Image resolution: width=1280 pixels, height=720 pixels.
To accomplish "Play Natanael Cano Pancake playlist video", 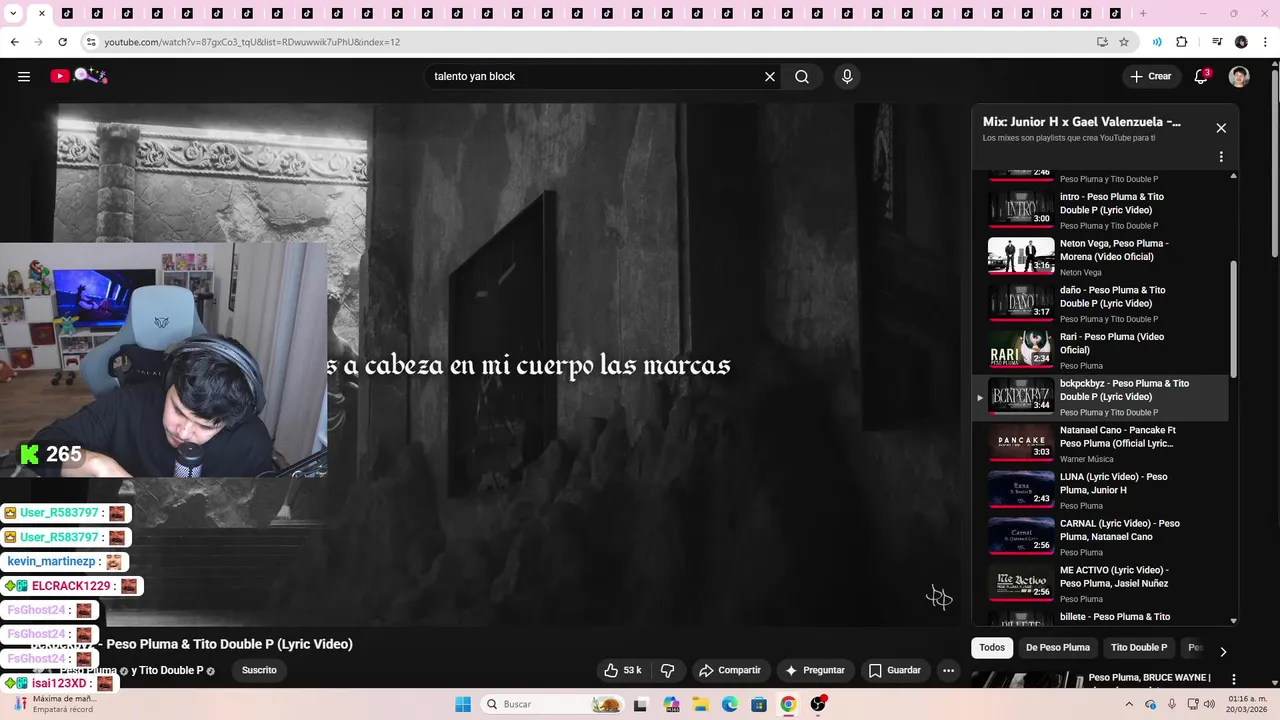I will coord(1100,443).
